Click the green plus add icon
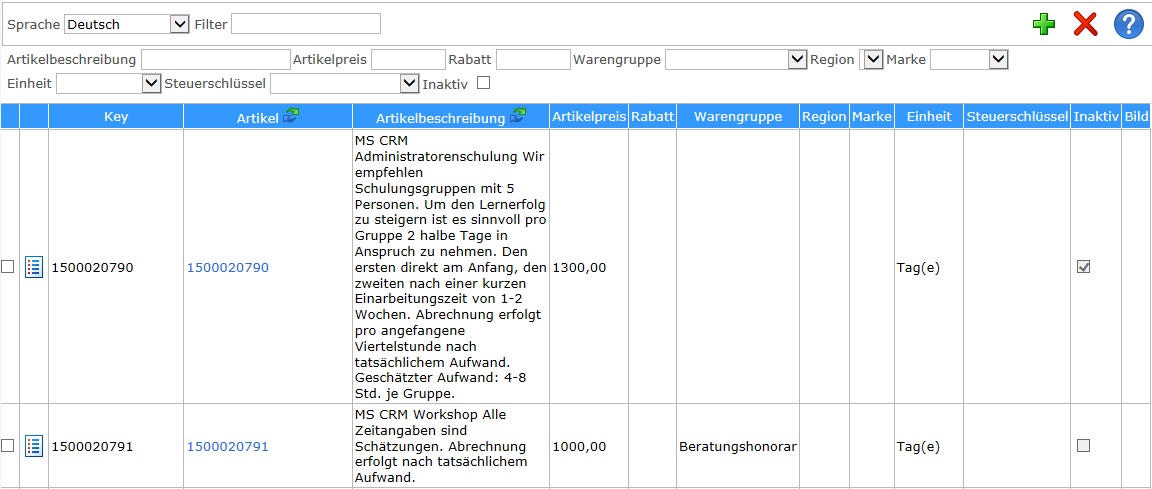This screenshot has width=1152, height=489. pyautogui.click(x=1044, y=24)
